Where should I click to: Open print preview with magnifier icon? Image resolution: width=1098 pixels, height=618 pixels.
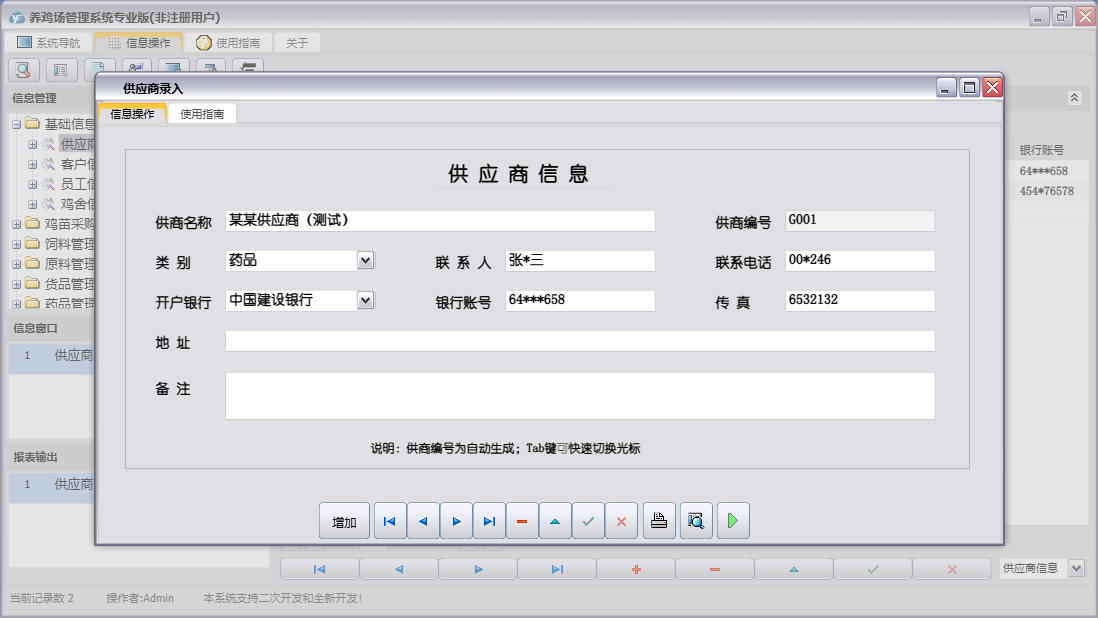tap(696, 521)
